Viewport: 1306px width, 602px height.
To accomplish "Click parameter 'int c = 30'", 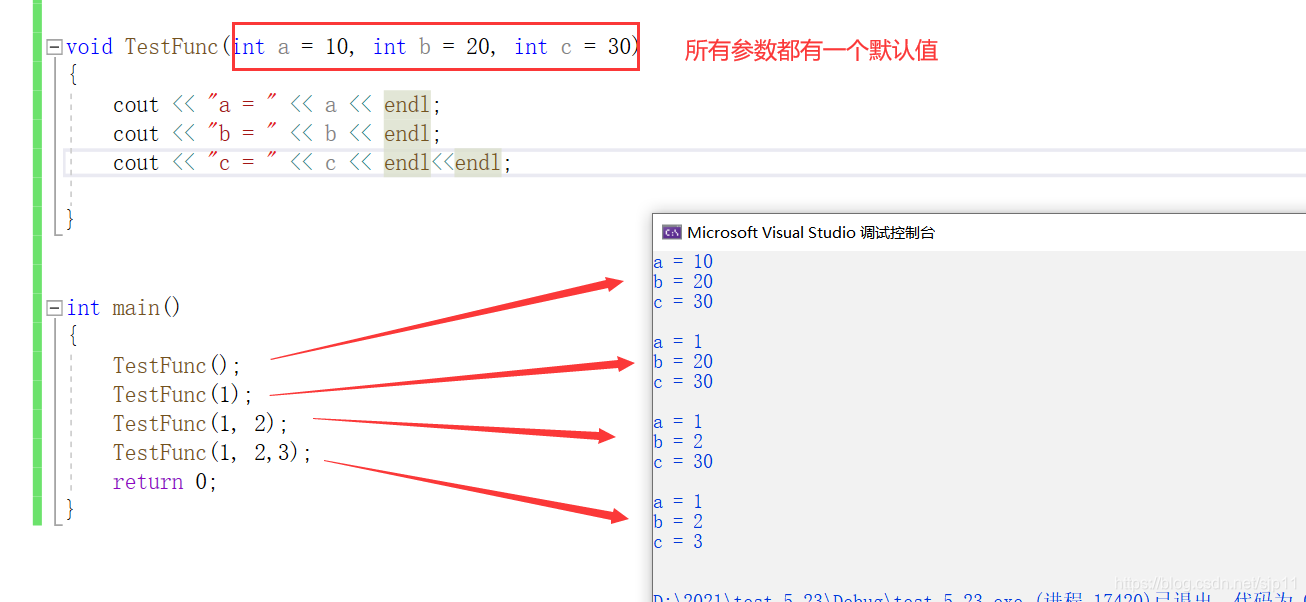I will pyautogui.click(x=574, y=47).
